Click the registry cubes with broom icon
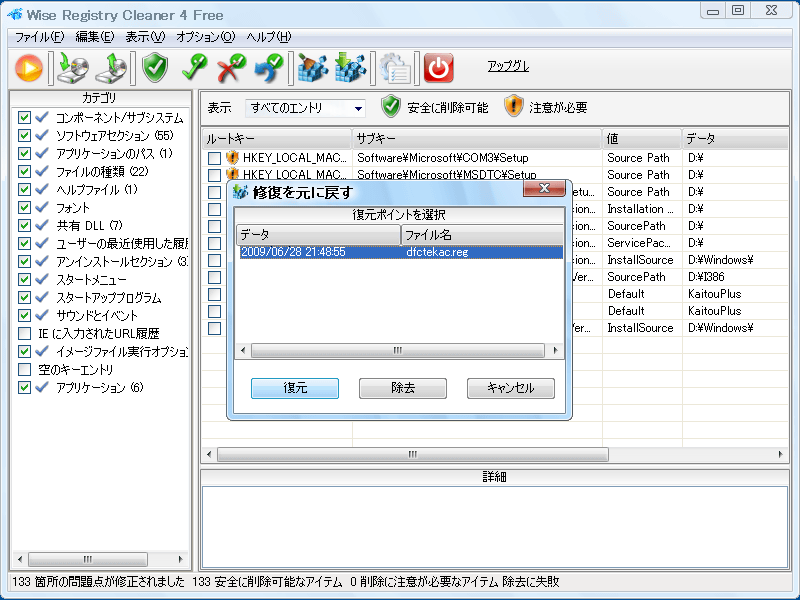Screen dimensions: 800x600 pyautogui.click(x=312, y=68)
